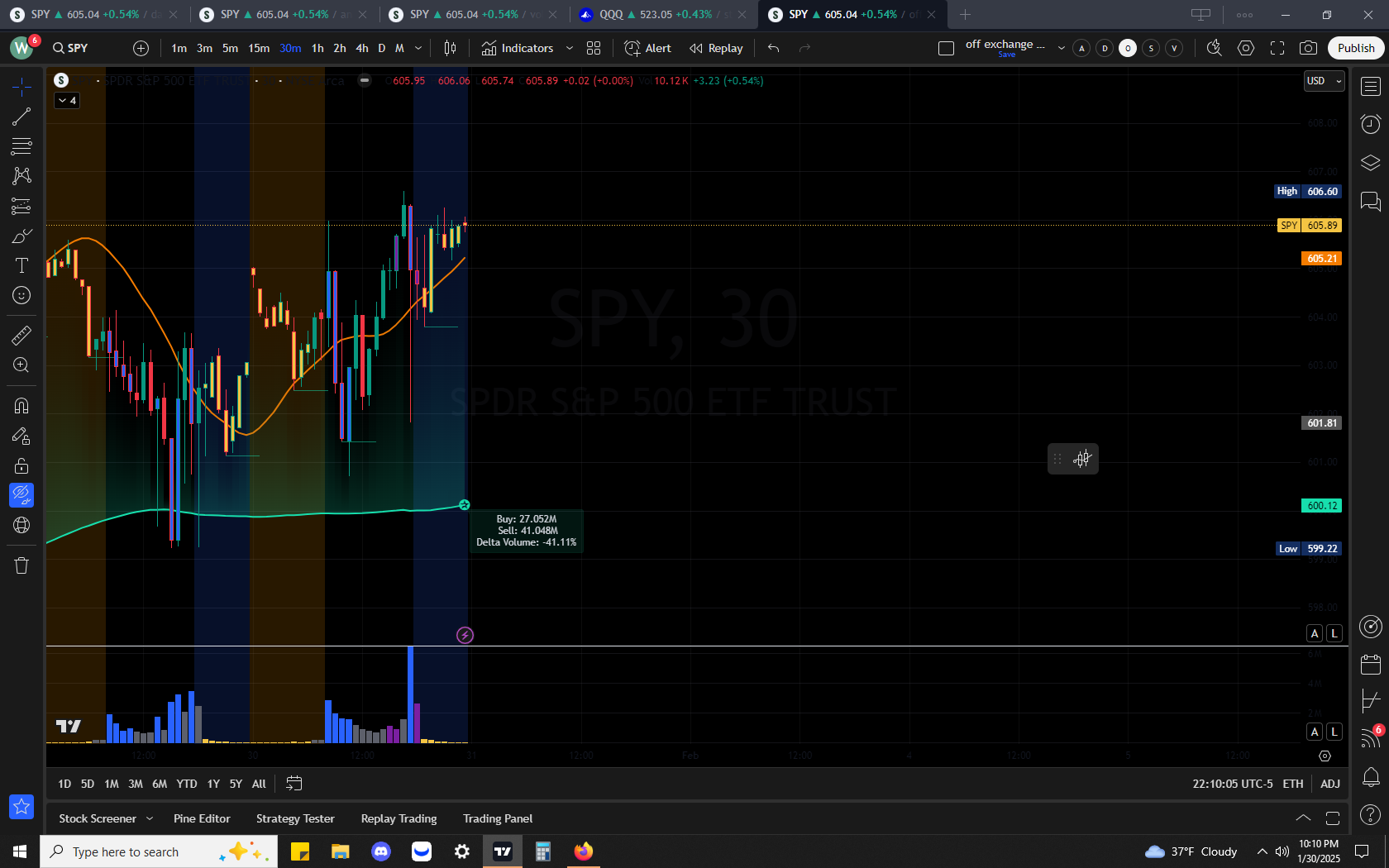Select the 1D date range

(x=64, y=784)
